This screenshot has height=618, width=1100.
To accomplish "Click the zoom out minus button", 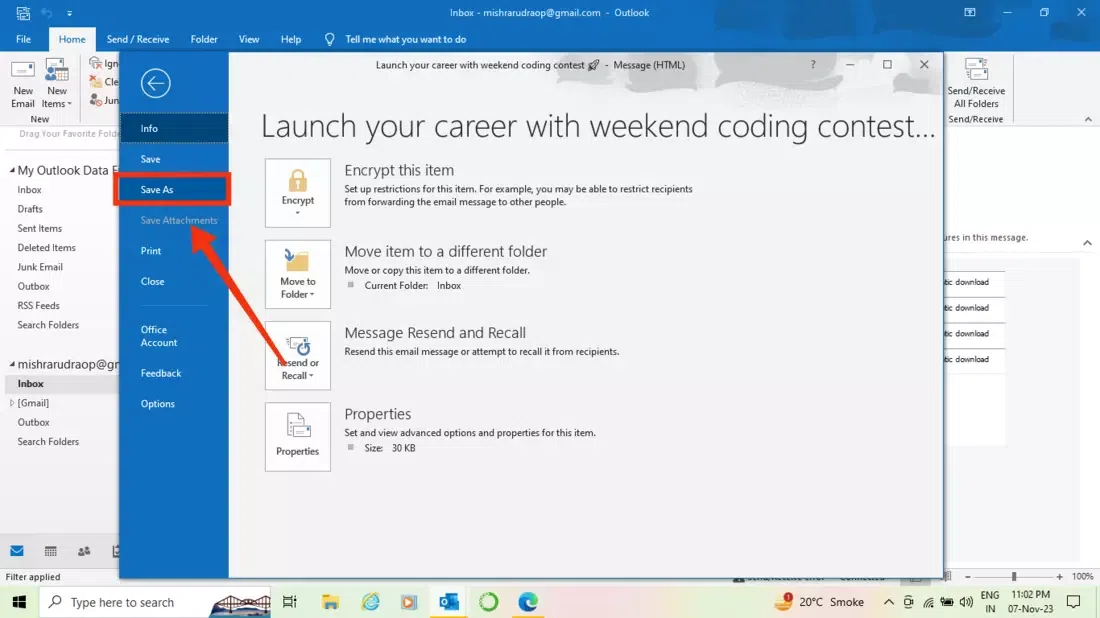I will coord(968,577).
